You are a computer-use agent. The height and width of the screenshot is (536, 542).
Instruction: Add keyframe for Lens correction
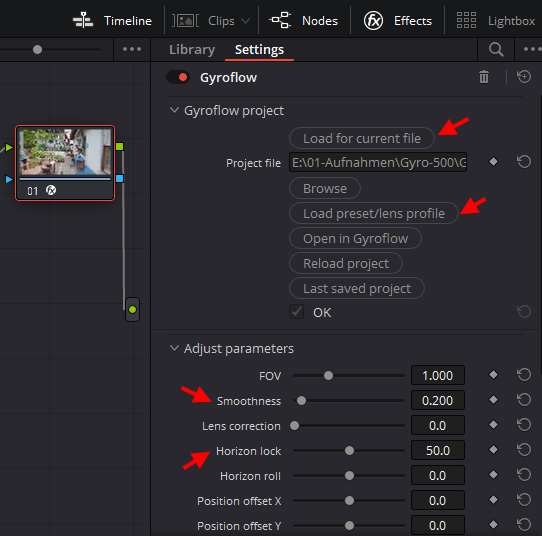[494, 424]
